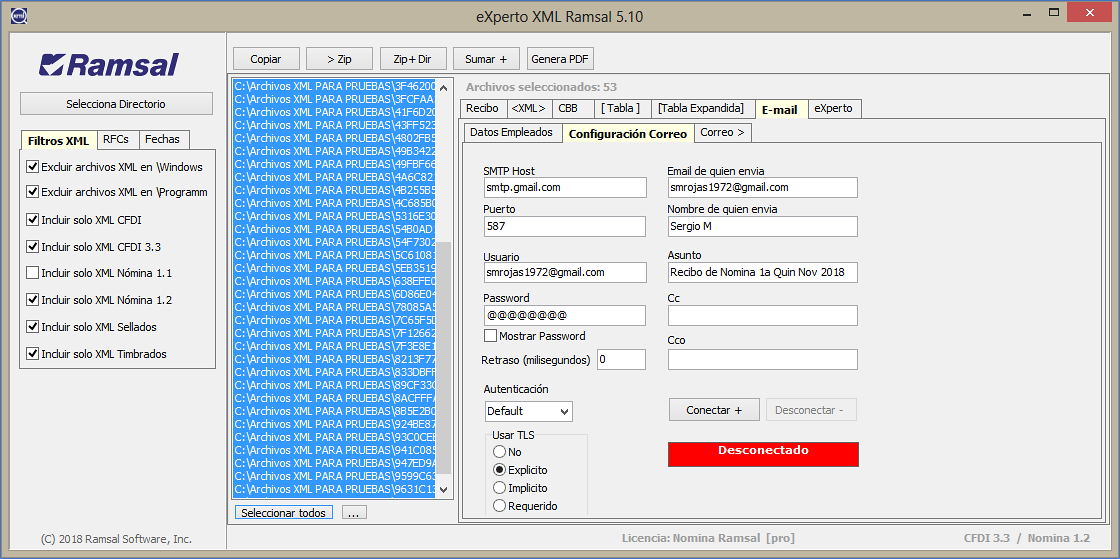Viewport: 1120px width, 559px height.
Task: Check the Mostrar Password box
Action: coord(490,336)
